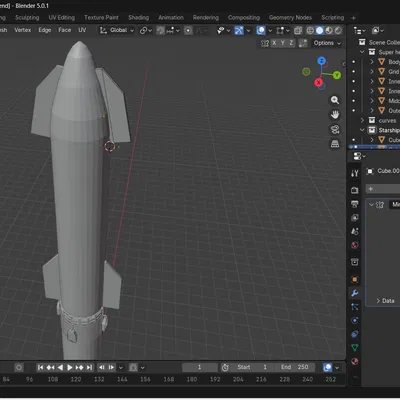The height and width of the screenshot is (400, 400).
Task: Click the X axis on navigation gizmo
Action: pyautogui.click(x=318, y=82)
